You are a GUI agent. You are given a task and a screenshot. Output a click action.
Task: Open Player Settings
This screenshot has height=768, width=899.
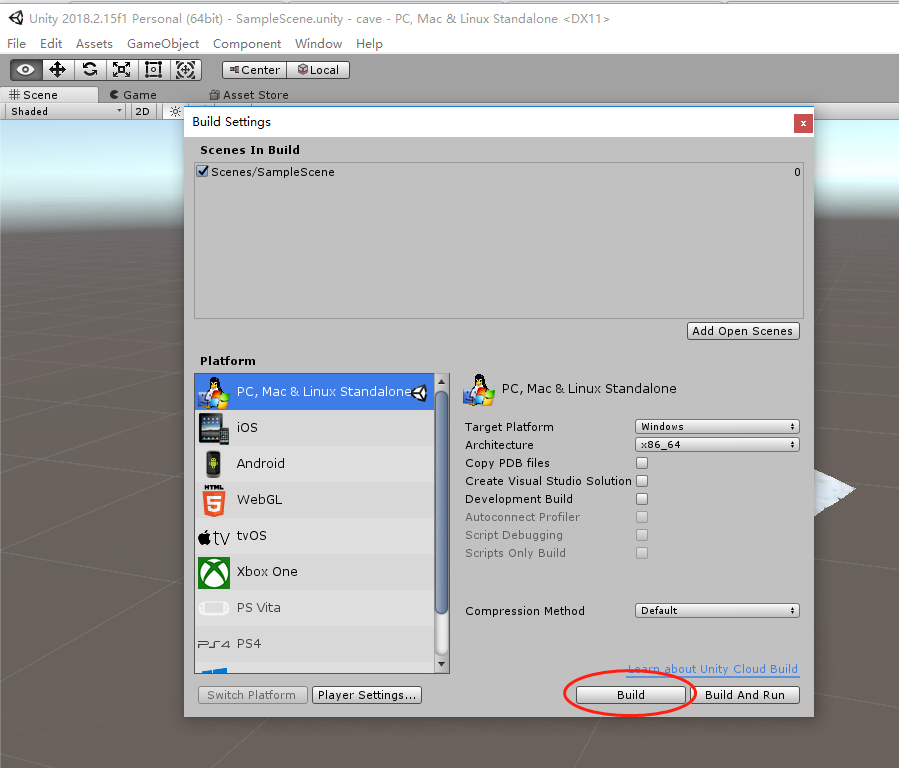[x=367, y=695]
